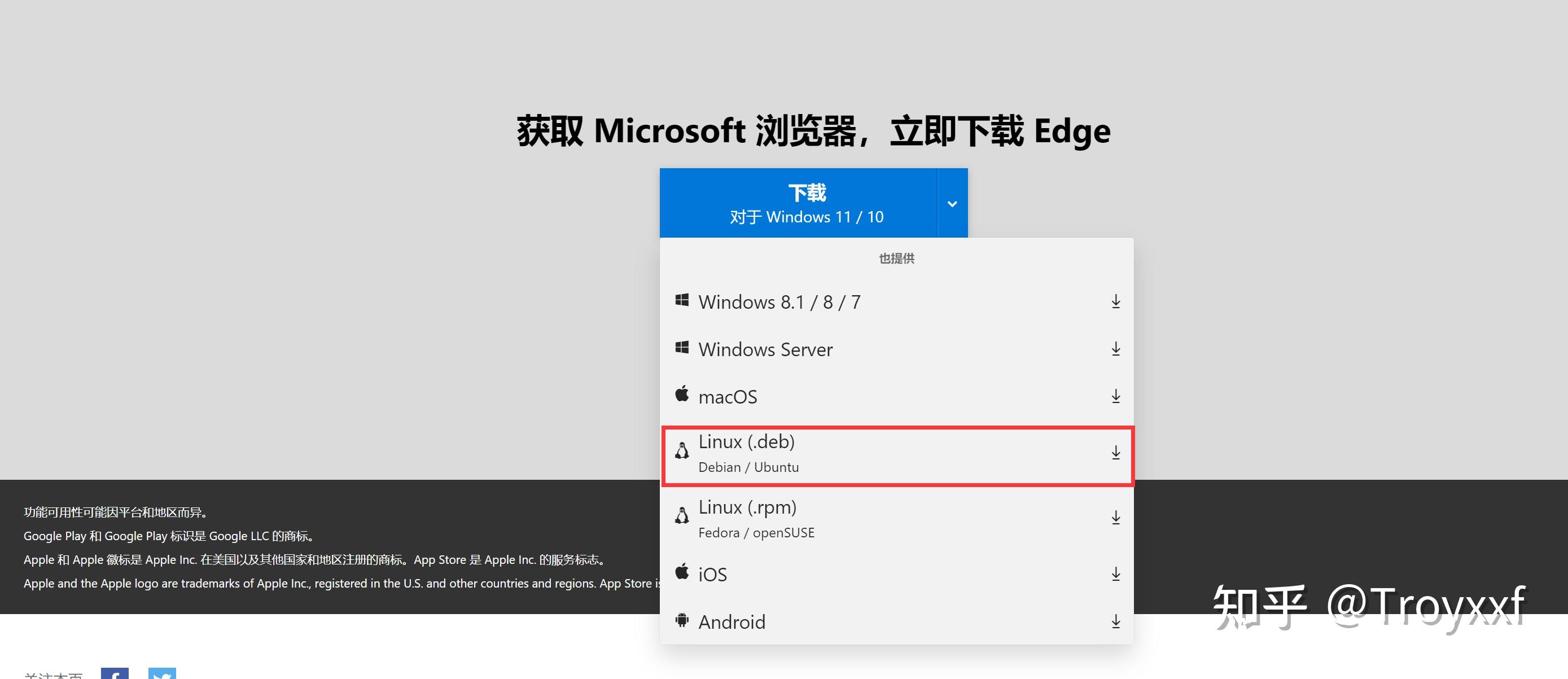Click the download arrow for Android
This screenshot has width=1568, height=679.
click(1116, 621)
